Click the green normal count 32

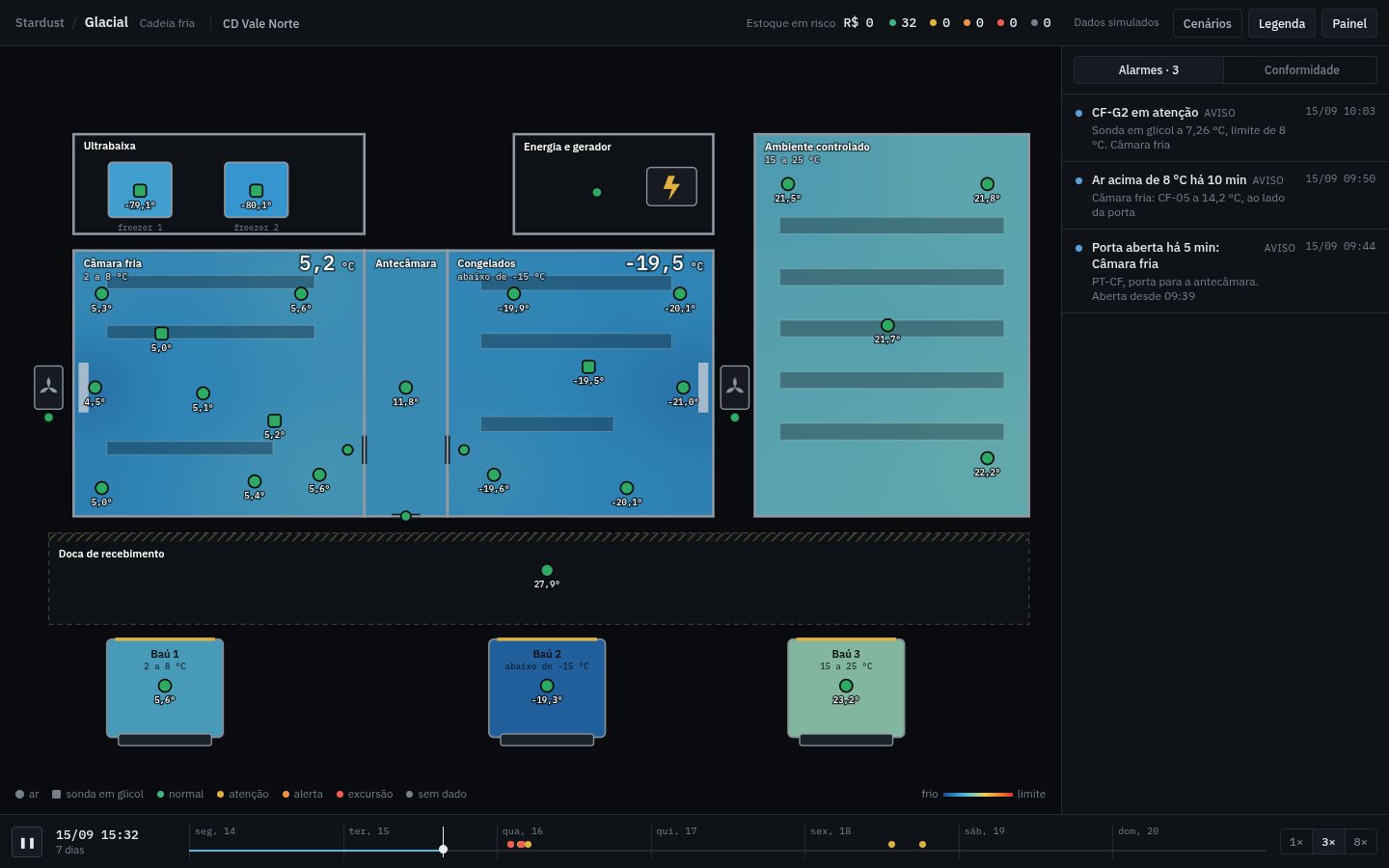903,22
